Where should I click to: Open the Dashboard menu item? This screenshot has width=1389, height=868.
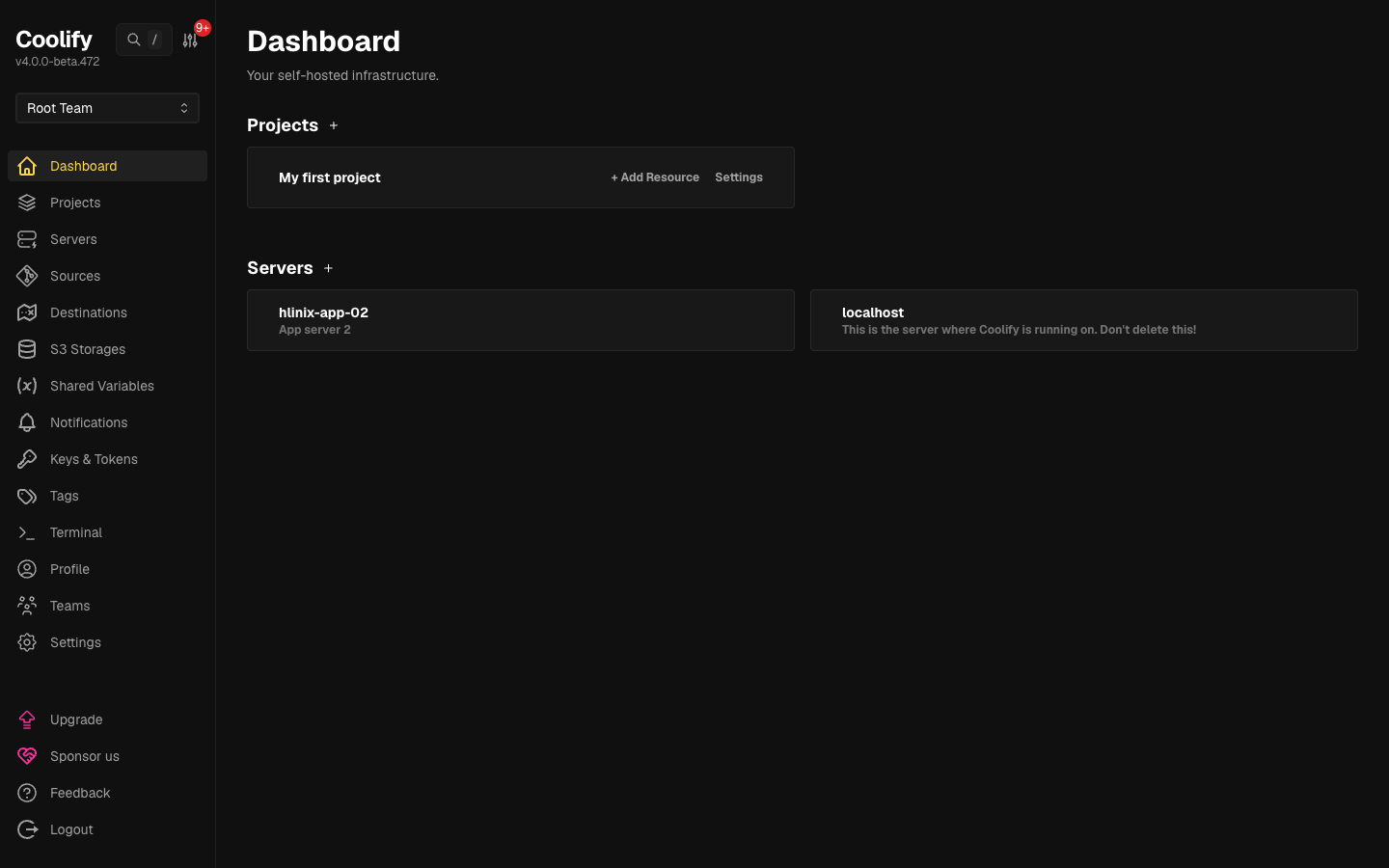pyautogui.click(x=107, y=166)
